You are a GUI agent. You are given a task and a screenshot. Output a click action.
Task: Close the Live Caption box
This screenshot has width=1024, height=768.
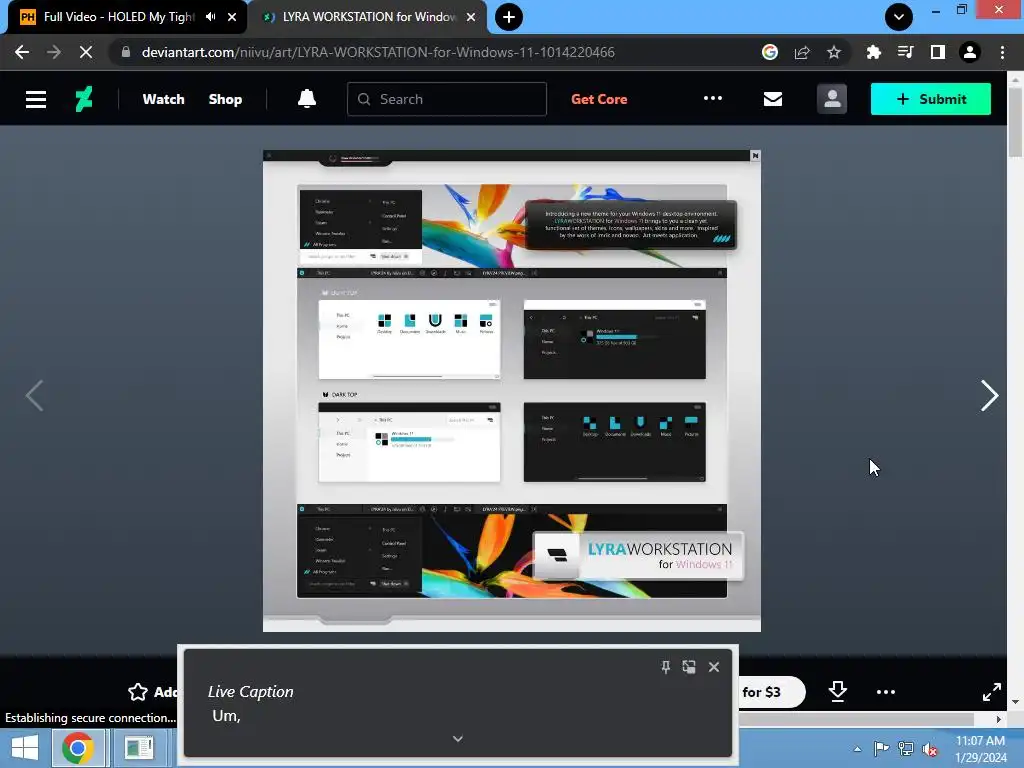pos(714,667)
